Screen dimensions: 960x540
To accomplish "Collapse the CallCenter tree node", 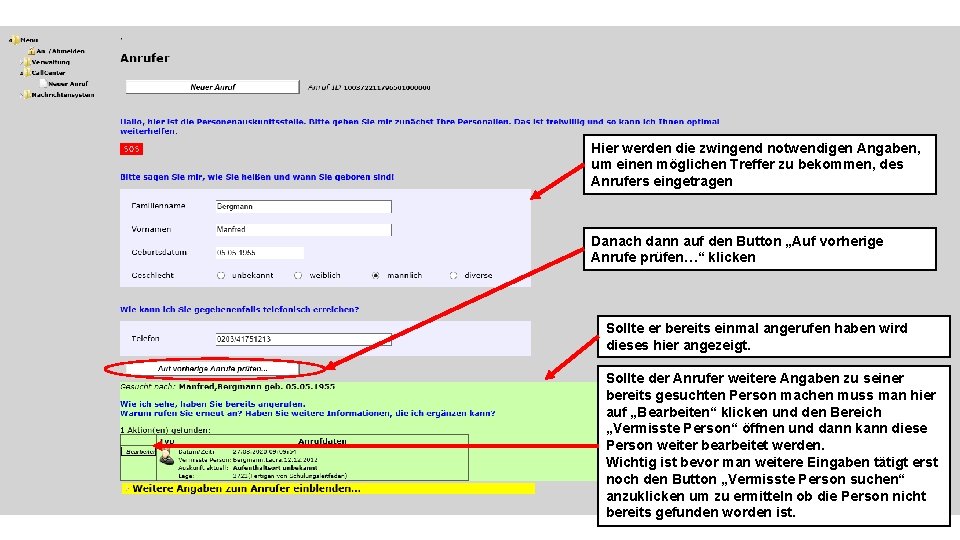I will tap(21, 73).
